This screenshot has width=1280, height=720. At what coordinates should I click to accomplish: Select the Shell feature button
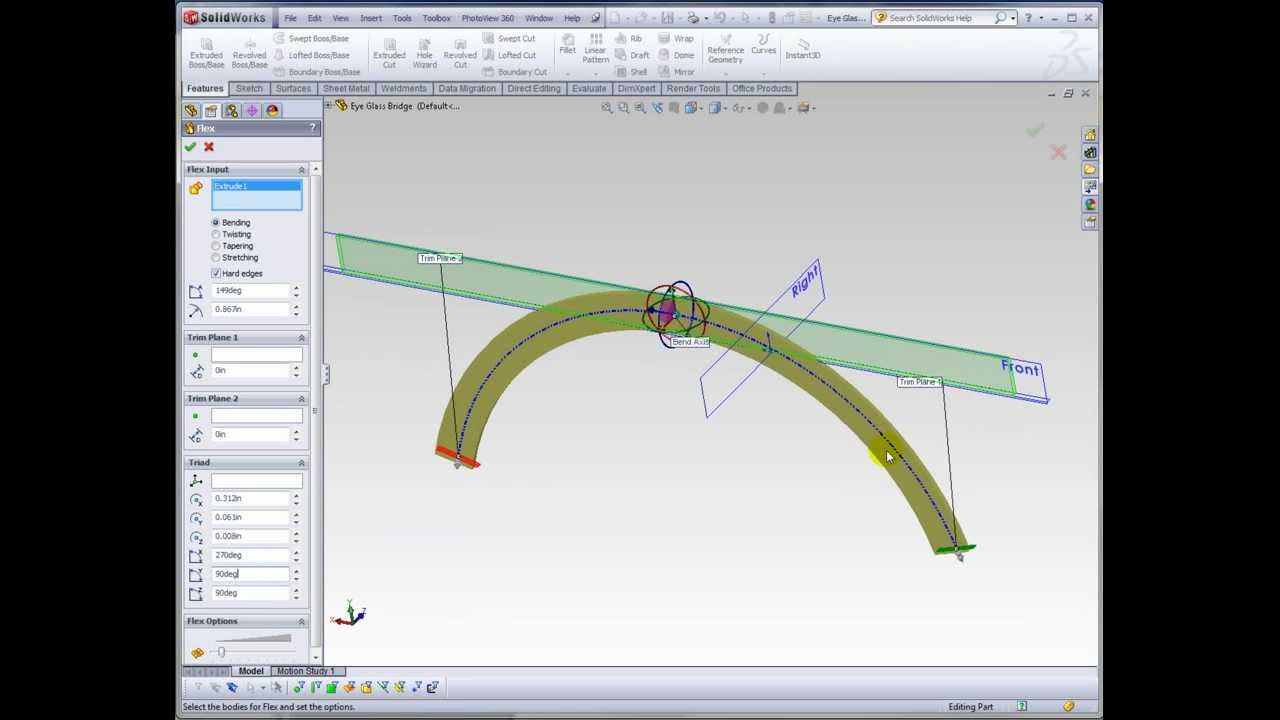[x=631, y=72]
